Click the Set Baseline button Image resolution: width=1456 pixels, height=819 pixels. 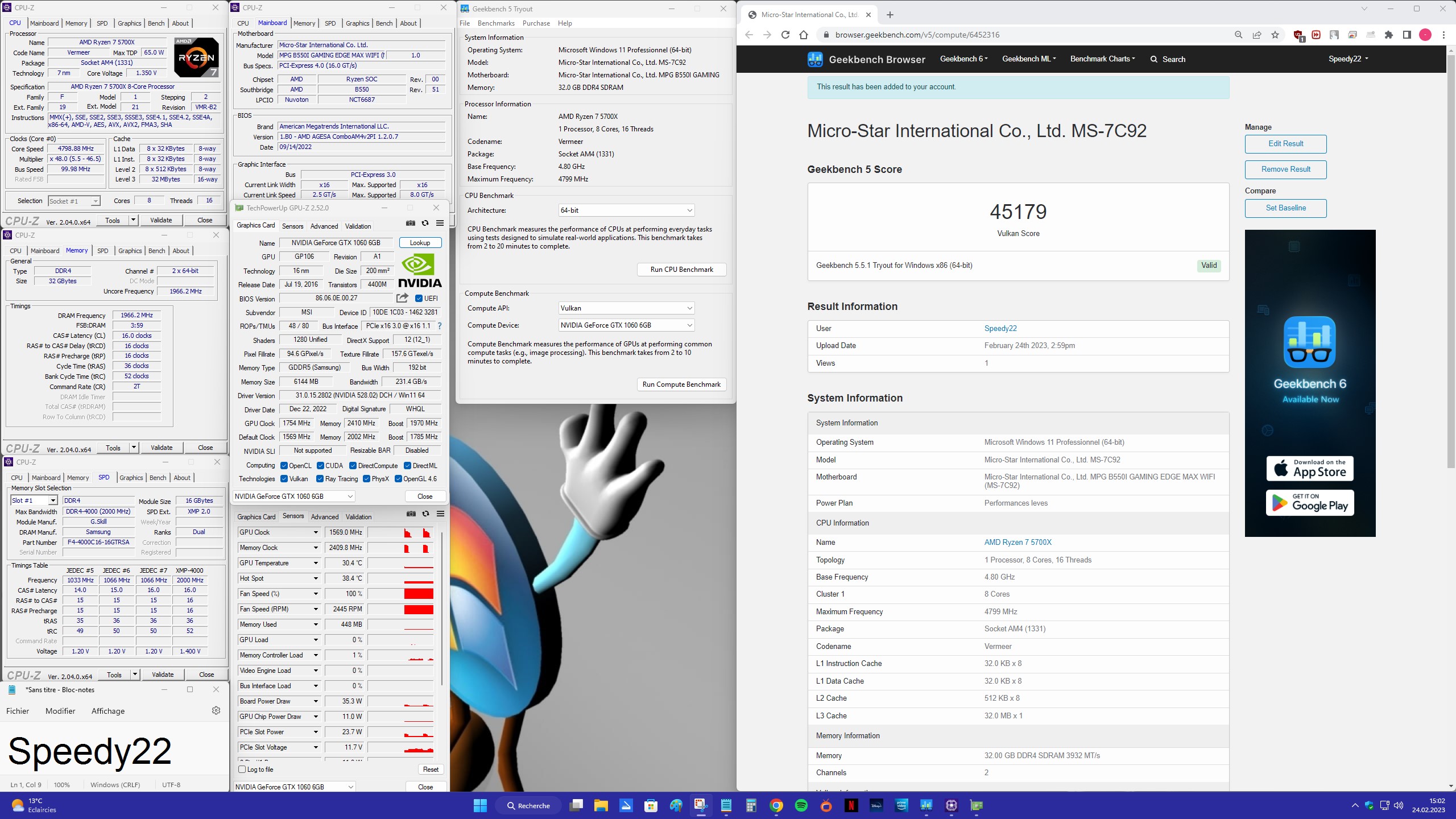(1285, 208)
